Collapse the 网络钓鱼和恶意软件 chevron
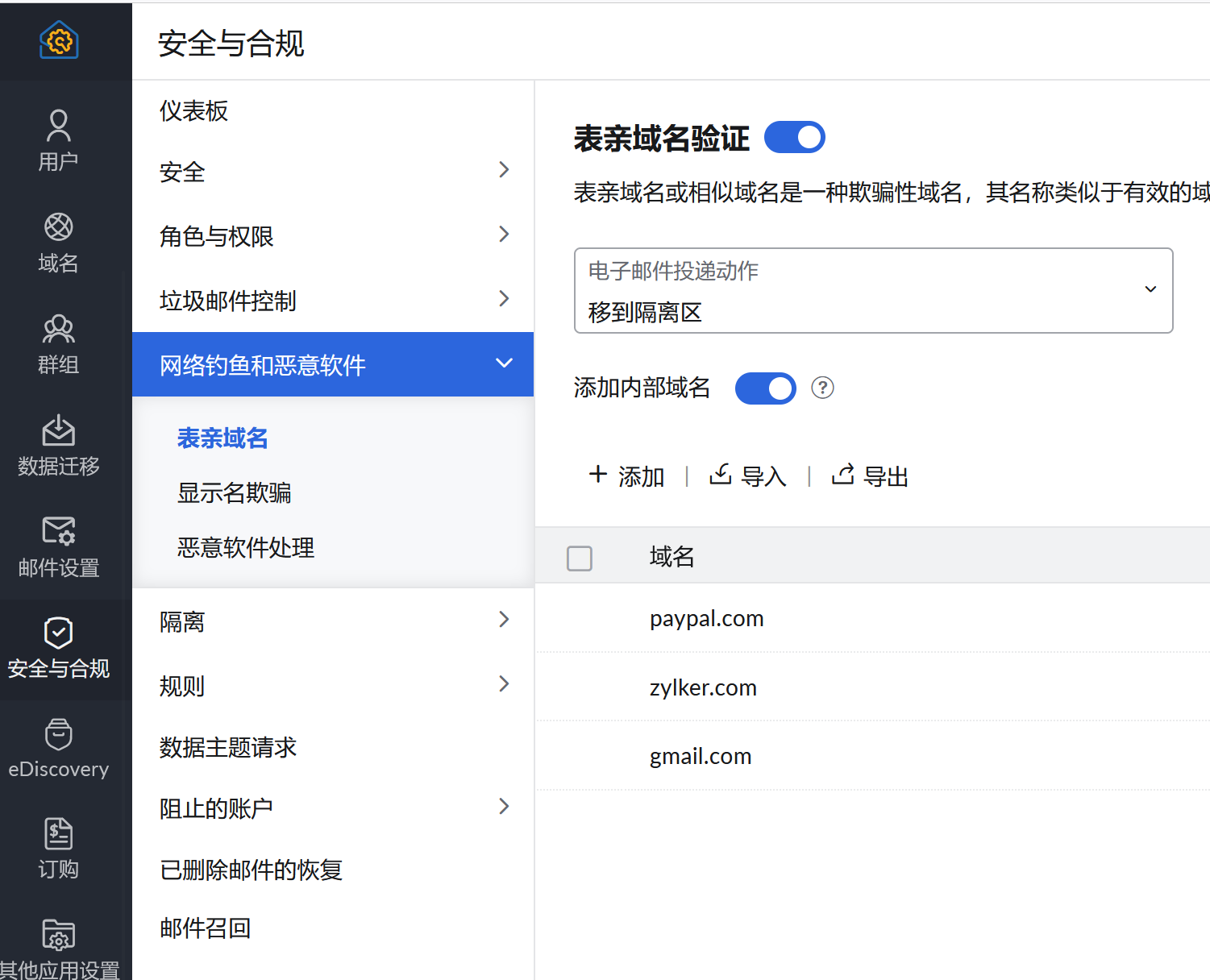 pos(504,363)
